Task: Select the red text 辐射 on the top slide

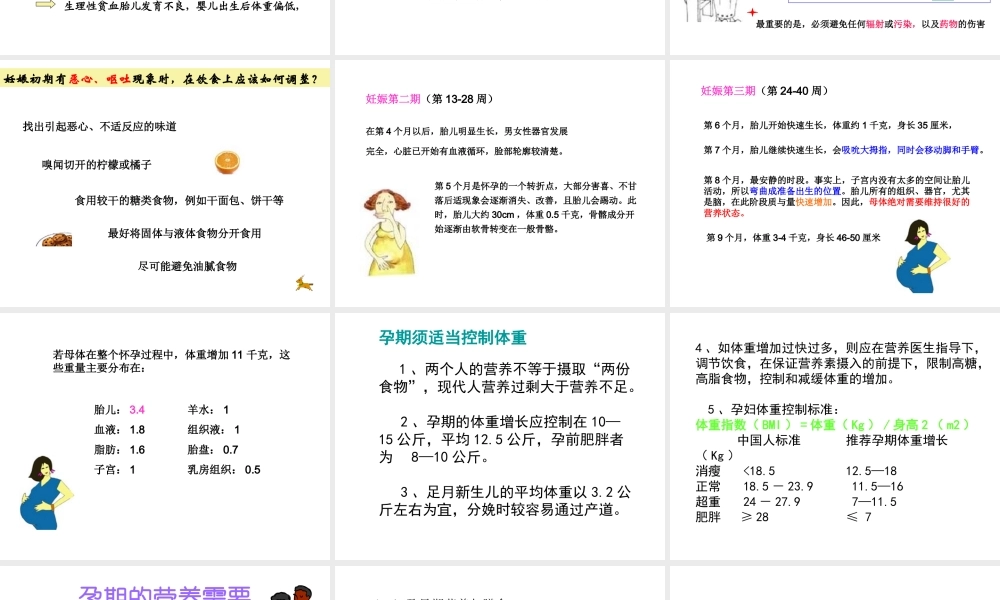Action: pyautogui.click(x=874, y=25)
